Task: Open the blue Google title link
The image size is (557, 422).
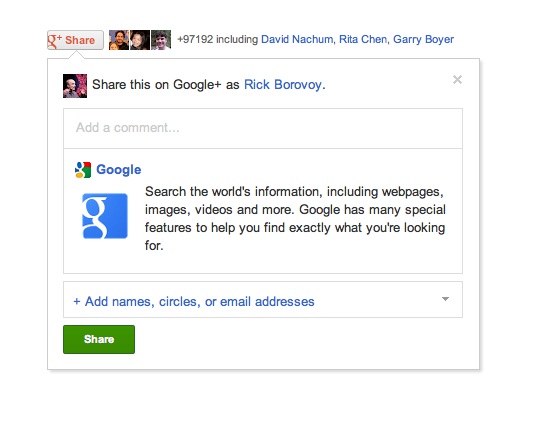Action: (x=119, y=170)
